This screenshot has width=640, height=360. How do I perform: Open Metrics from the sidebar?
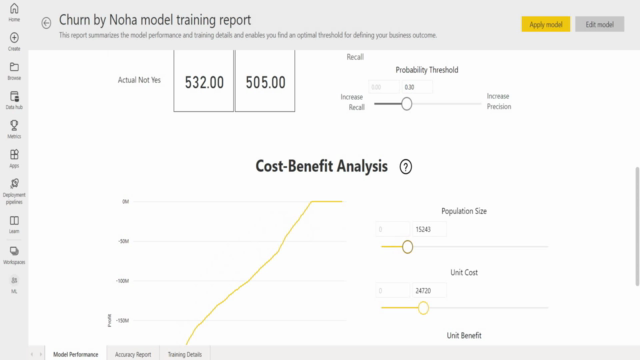[14, 129]
